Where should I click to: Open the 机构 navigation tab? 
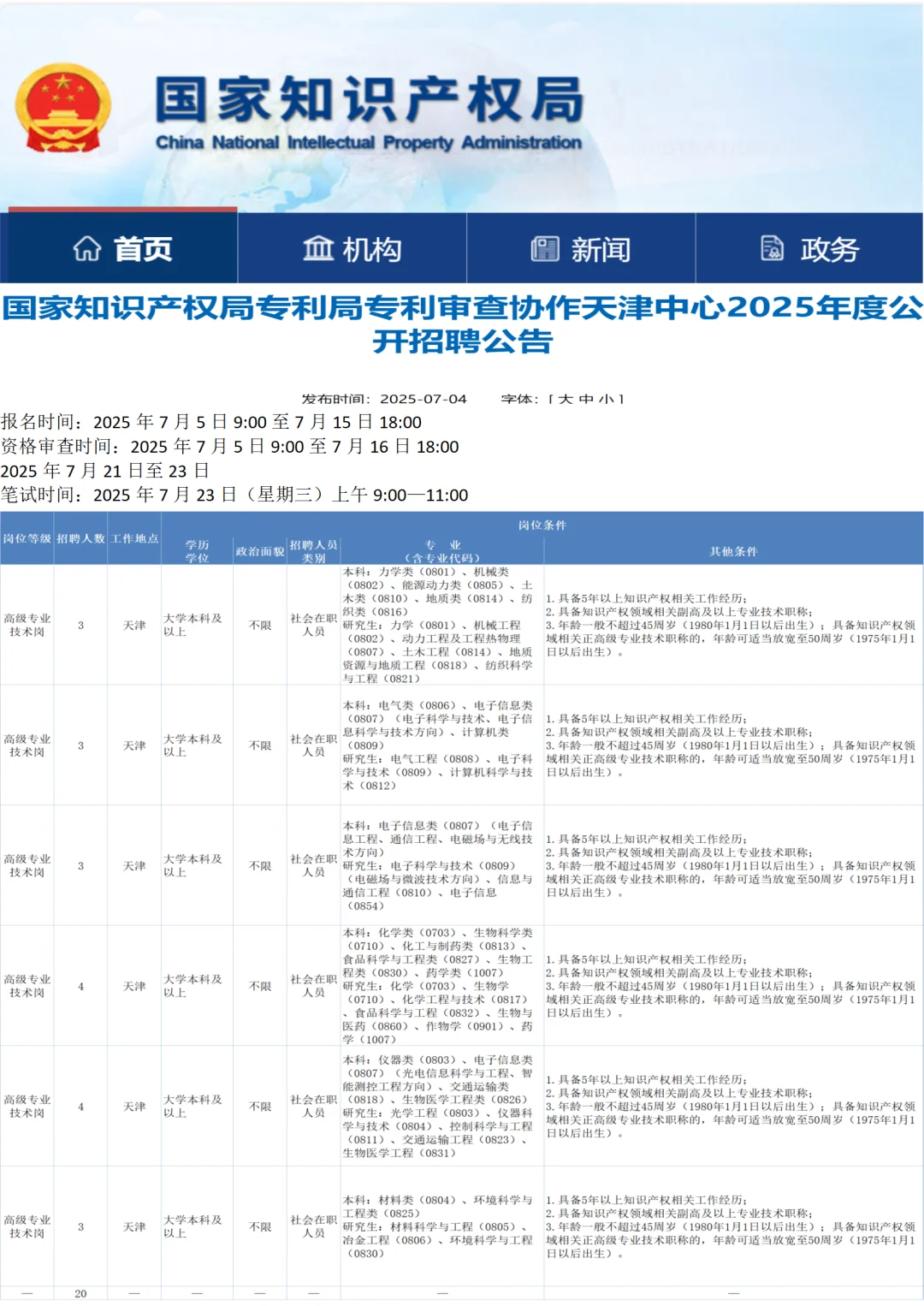tap(352, 248)
